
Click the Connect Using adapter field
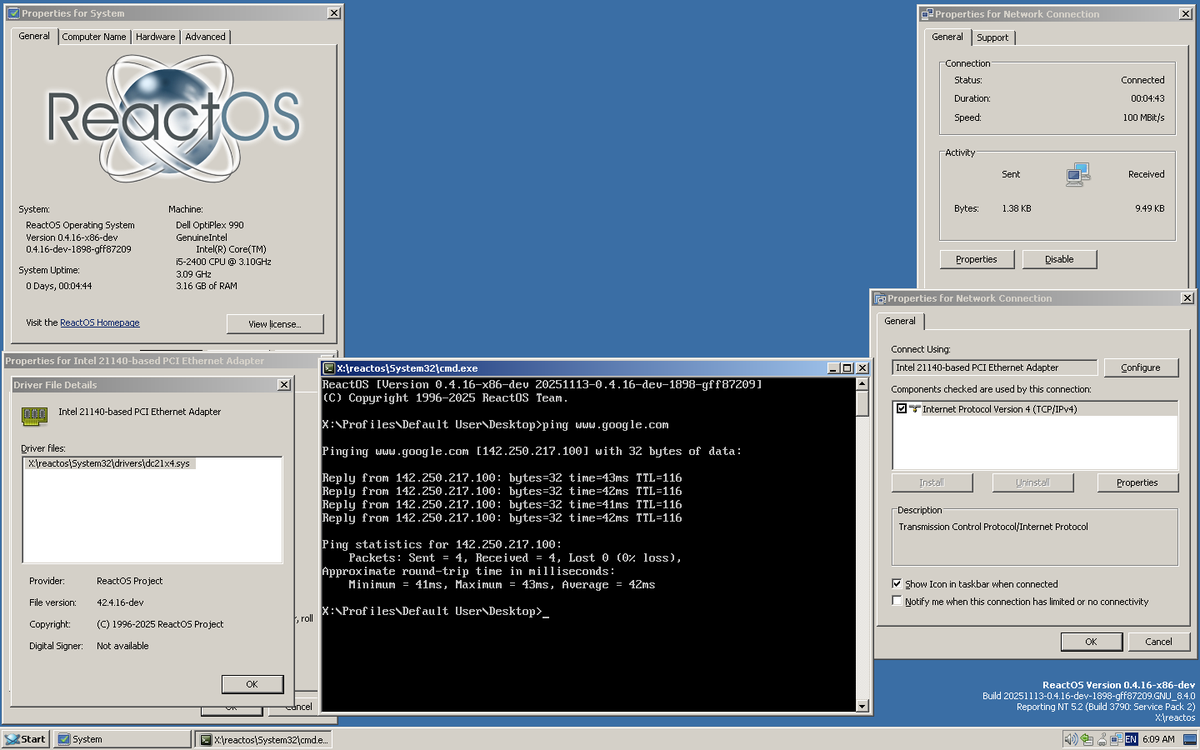(x=994, y=367)
